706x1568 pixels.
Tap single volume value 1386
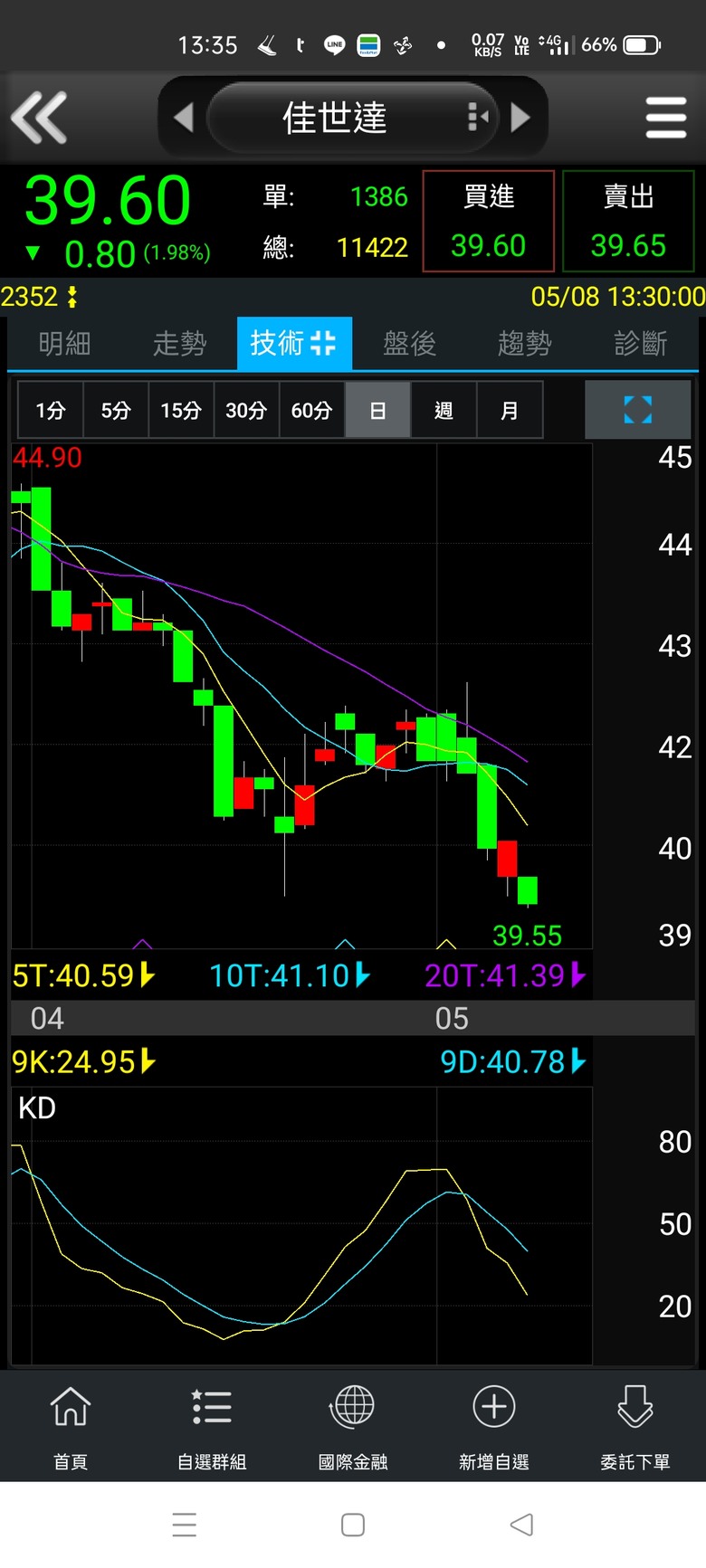pos(379,196)
